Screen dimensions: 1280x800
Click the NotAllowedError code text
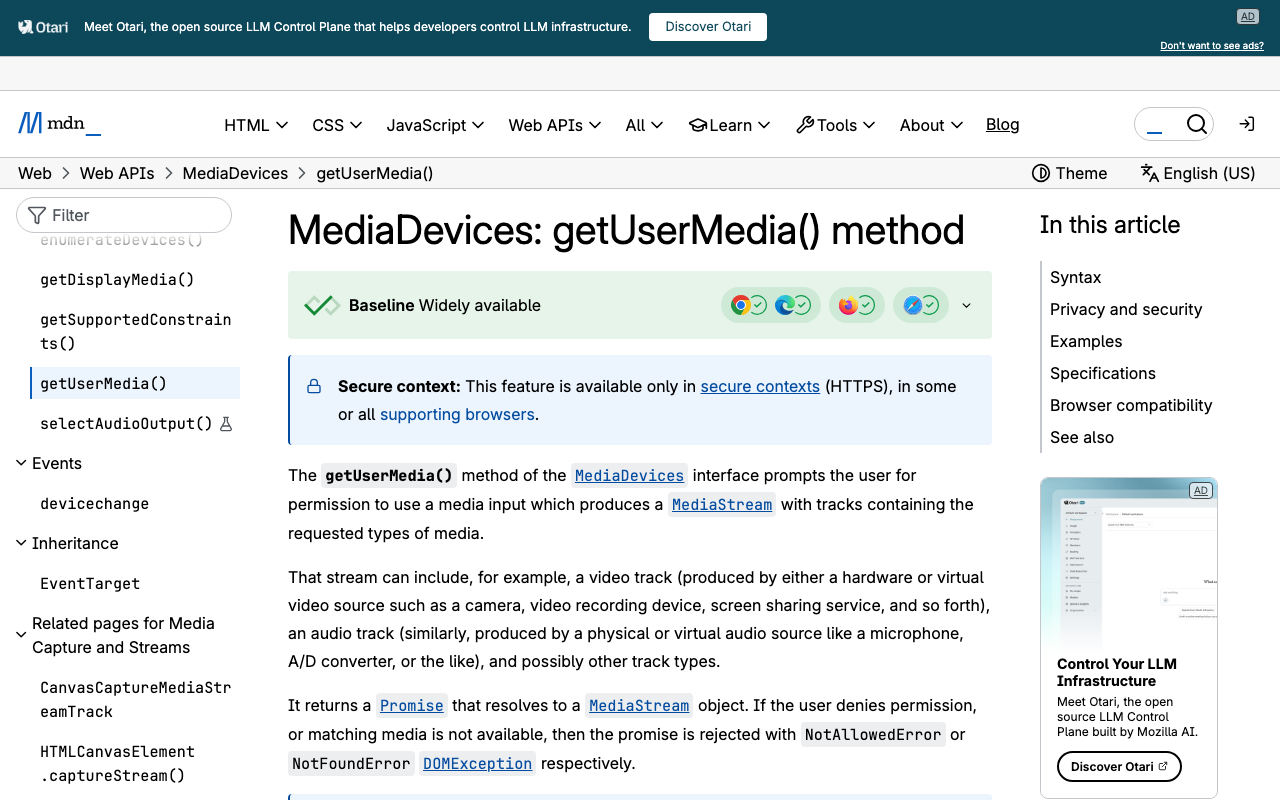873,734
